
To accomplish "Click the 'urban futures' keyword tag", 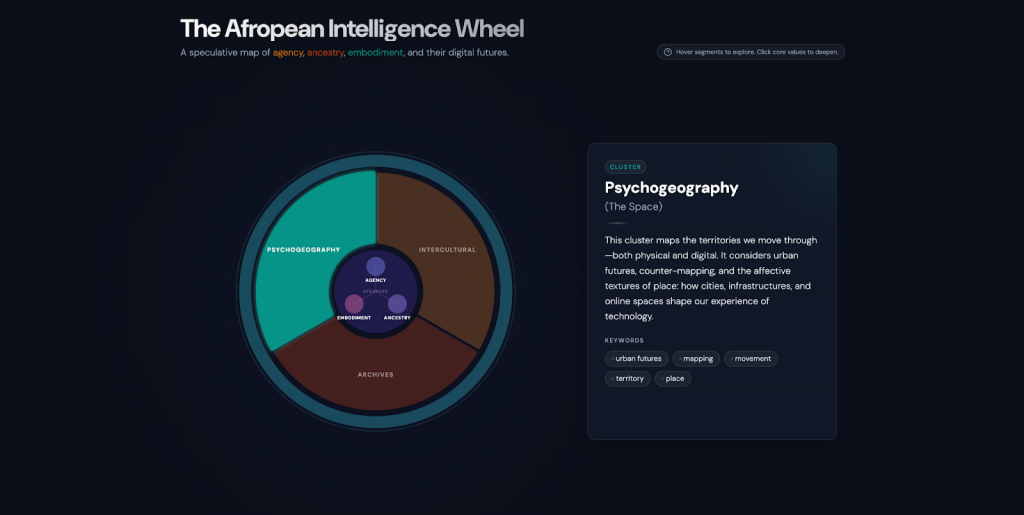I will pos(637,359).
